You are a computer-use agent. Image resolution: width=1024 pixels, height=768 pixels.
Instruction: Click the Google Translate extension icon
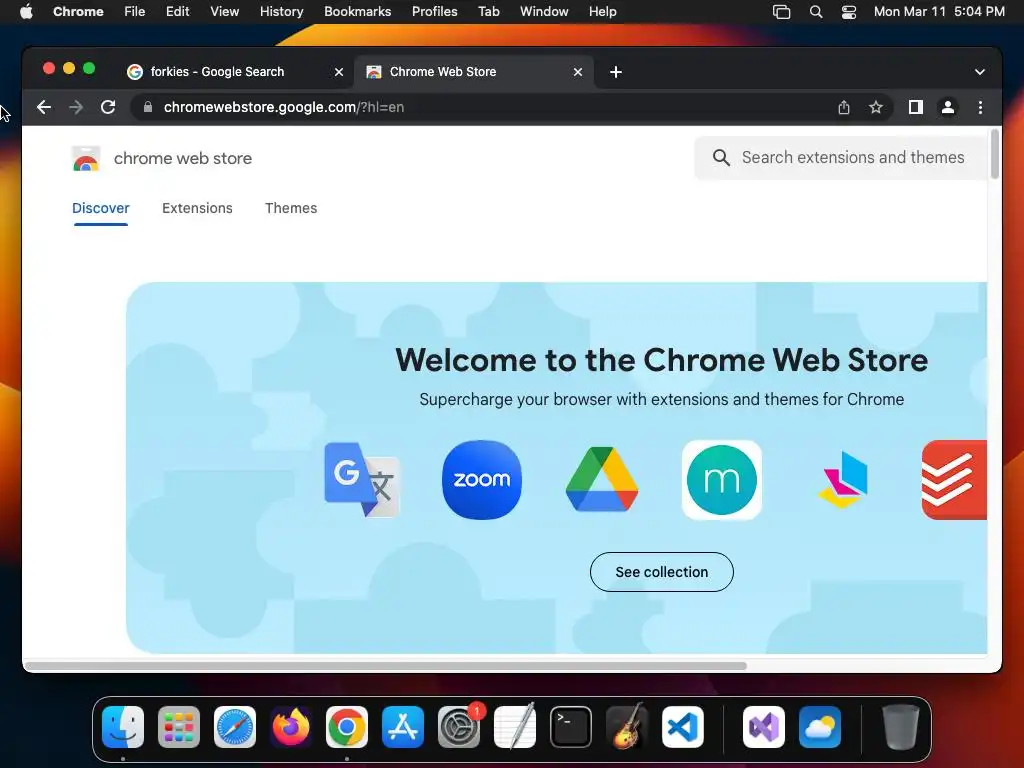(362, 480)
